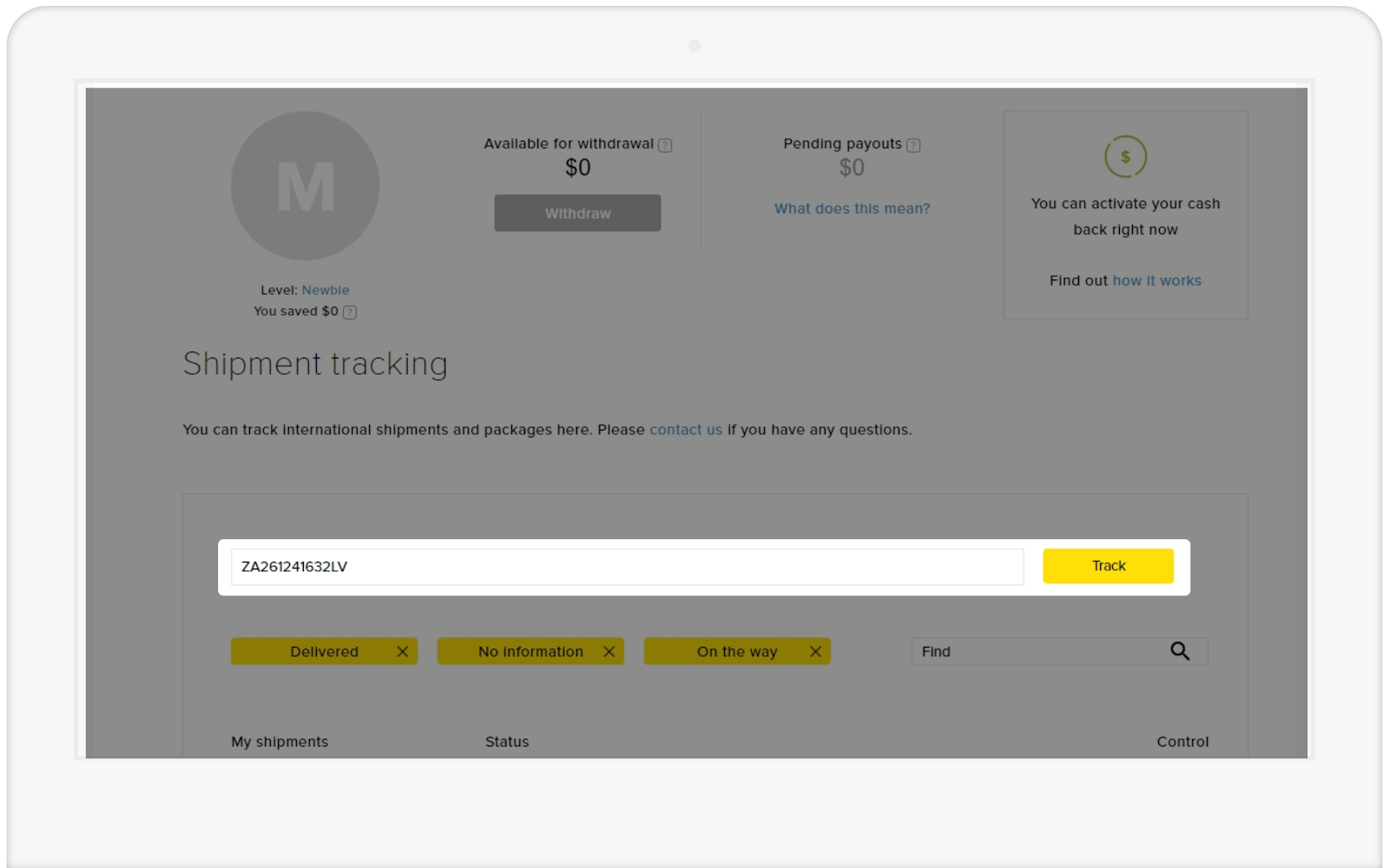Click the green dollar cashback icon
Screen dimensions: 1389x868
1125,157
